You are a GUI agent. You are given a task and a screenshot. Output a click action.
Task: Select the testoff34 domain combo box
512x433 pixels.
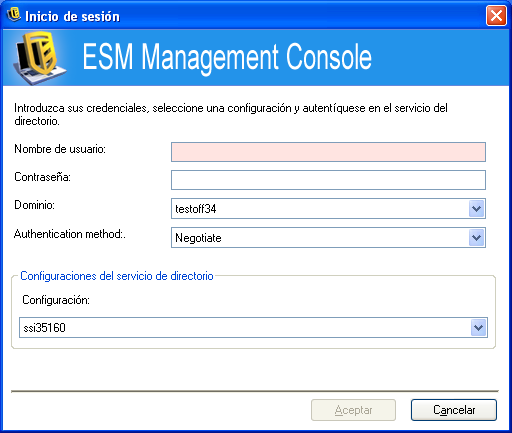328,209
